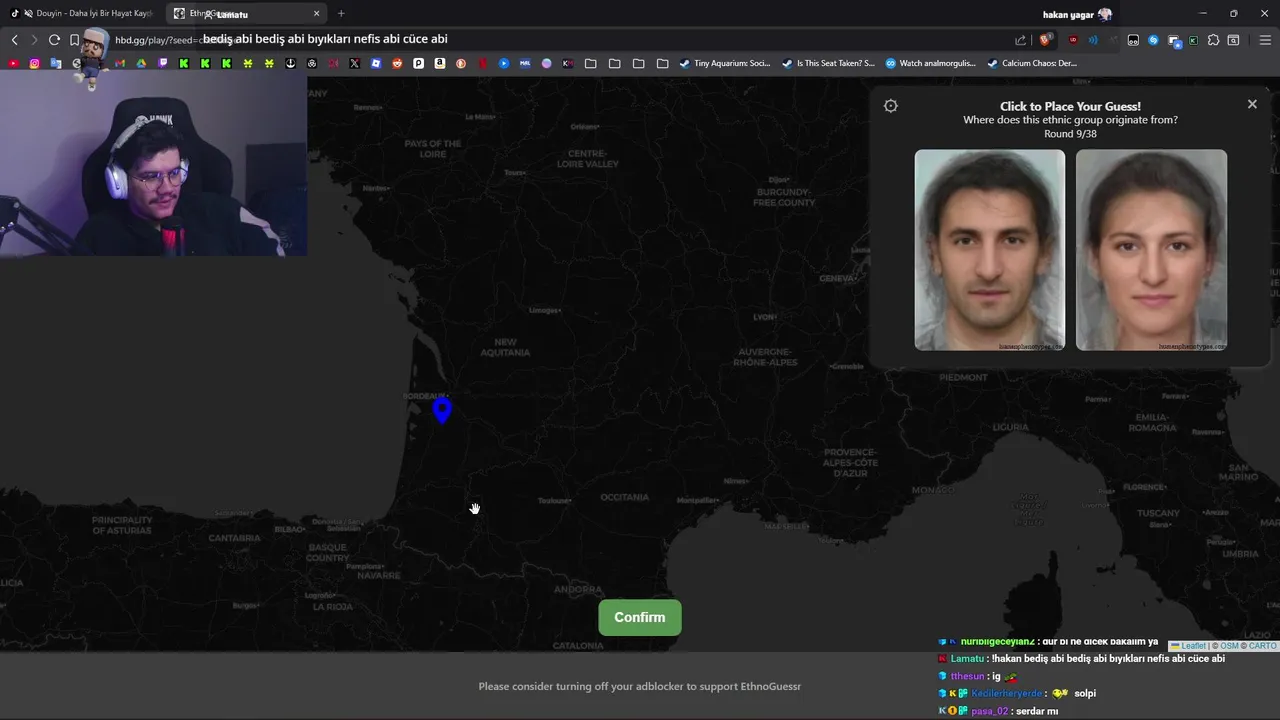Reload the current page

(54, 40)
